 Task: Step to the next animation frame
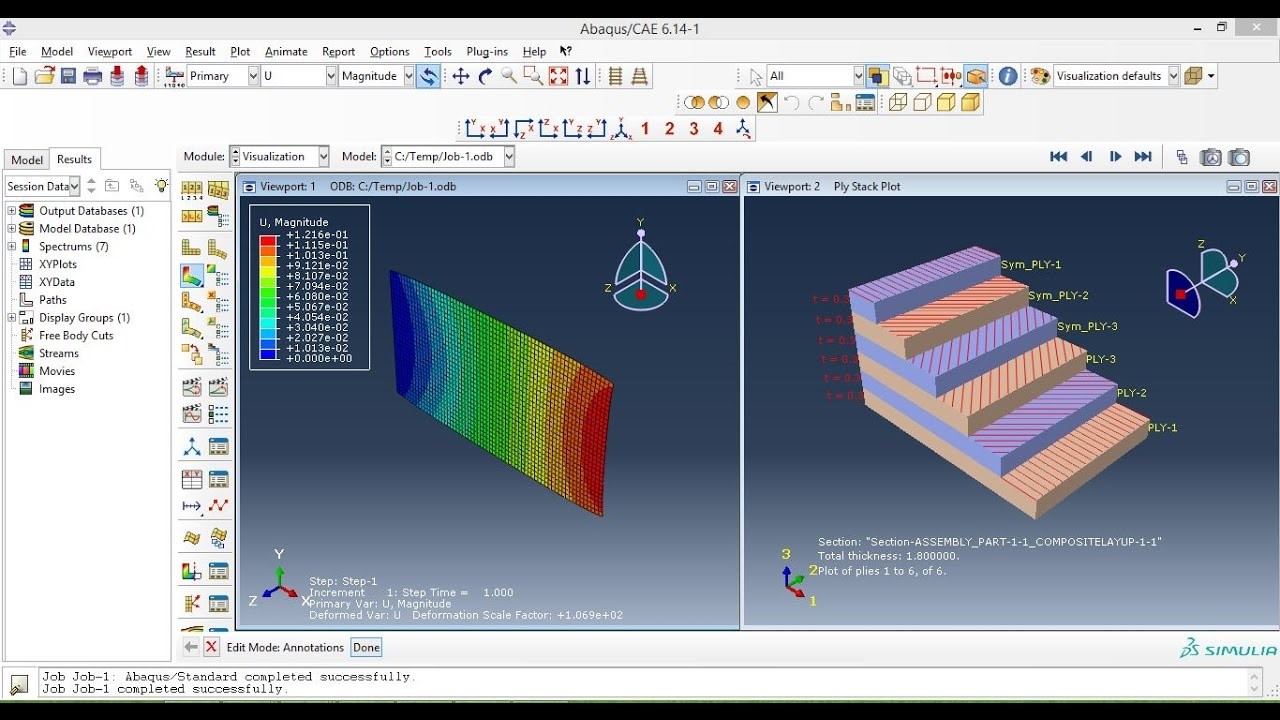coord(1115,157)
